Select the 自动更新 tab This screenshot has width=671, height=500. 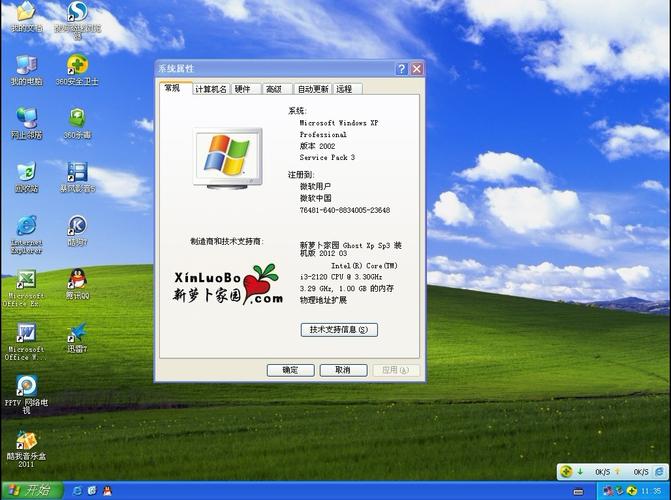312,89
